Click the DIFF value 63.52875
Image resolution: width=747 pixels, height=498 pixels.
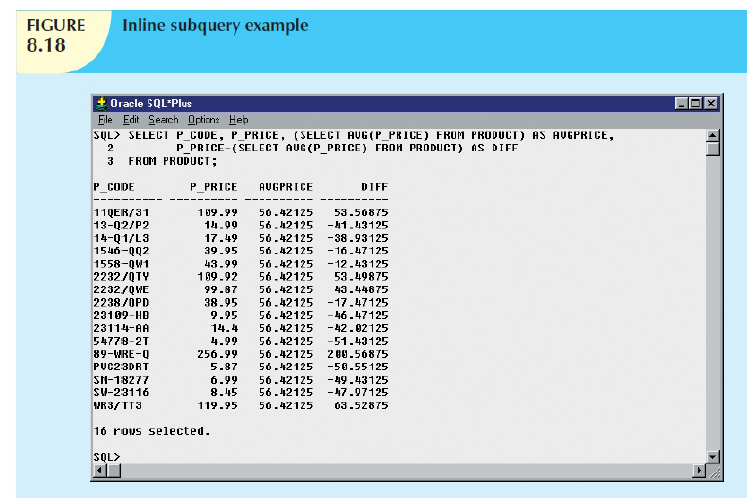361,406
